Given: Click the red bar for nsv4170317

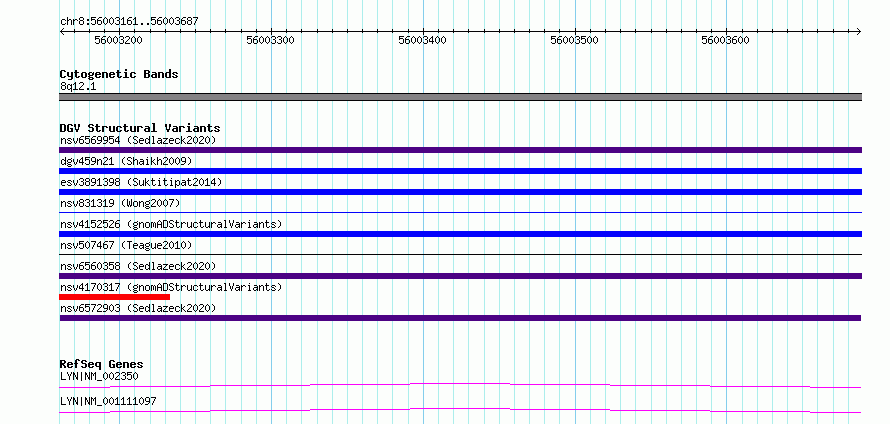Looking at the screenshot, I should pyautogui.click(x=115, y=297).
